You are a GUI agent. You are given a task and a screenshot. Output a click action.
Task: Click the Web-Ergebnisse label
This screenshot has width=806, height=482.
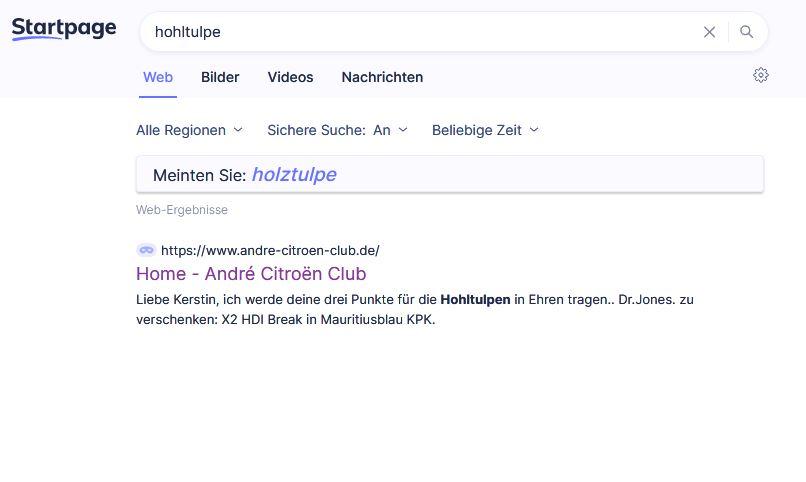[x=181, y=210]
